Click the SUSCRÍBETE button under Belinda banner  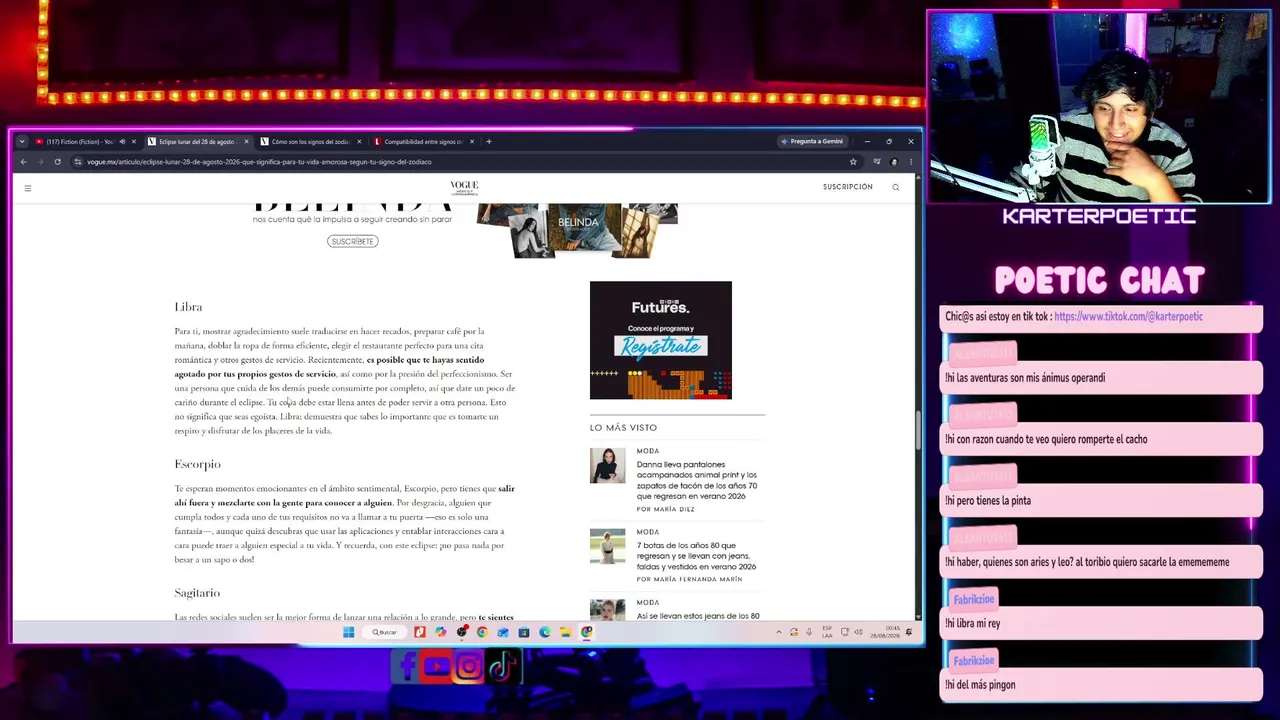(x=352, y=241)
